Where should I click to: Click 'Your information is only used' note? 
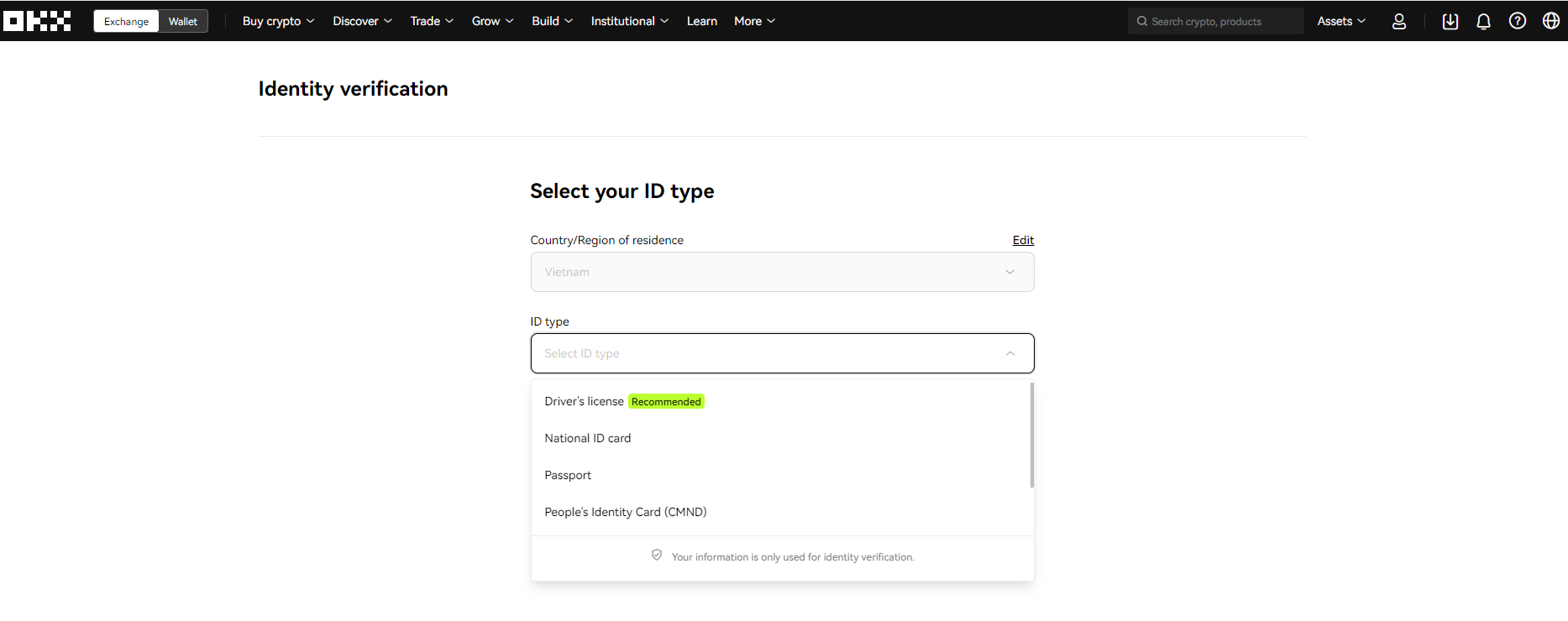click(793, 557)
